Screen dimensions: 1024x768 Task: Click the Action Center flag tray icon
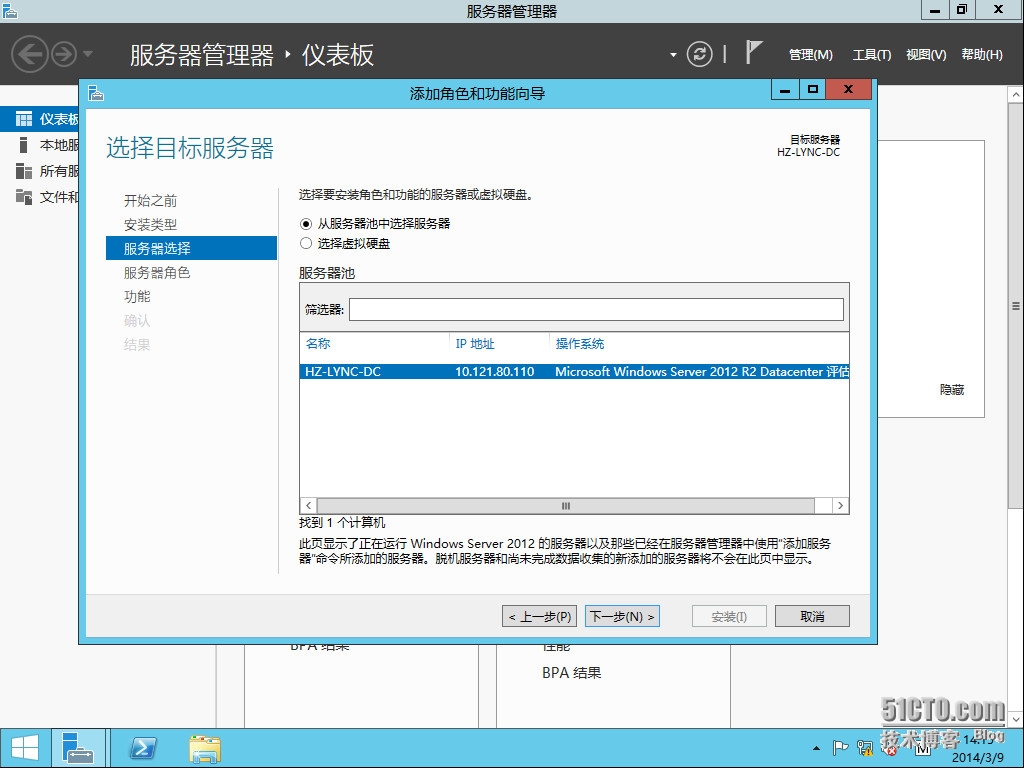click(x=840, y=748)
